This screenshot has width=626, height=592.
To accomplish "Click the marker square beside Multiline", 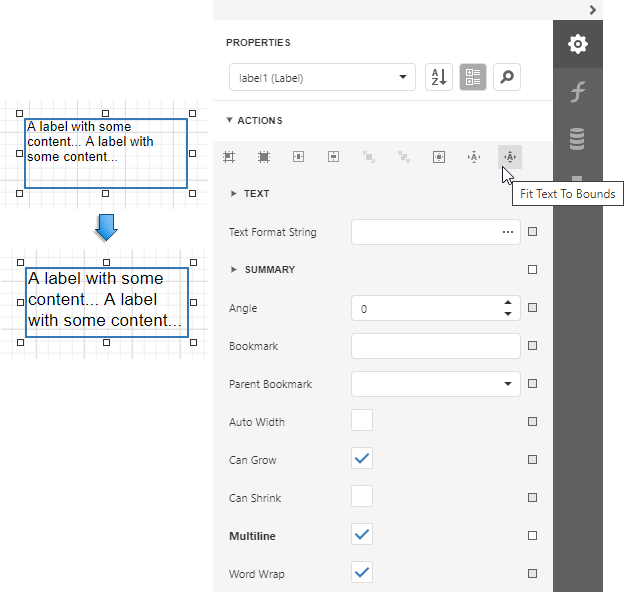I will (x=532, y=535).
